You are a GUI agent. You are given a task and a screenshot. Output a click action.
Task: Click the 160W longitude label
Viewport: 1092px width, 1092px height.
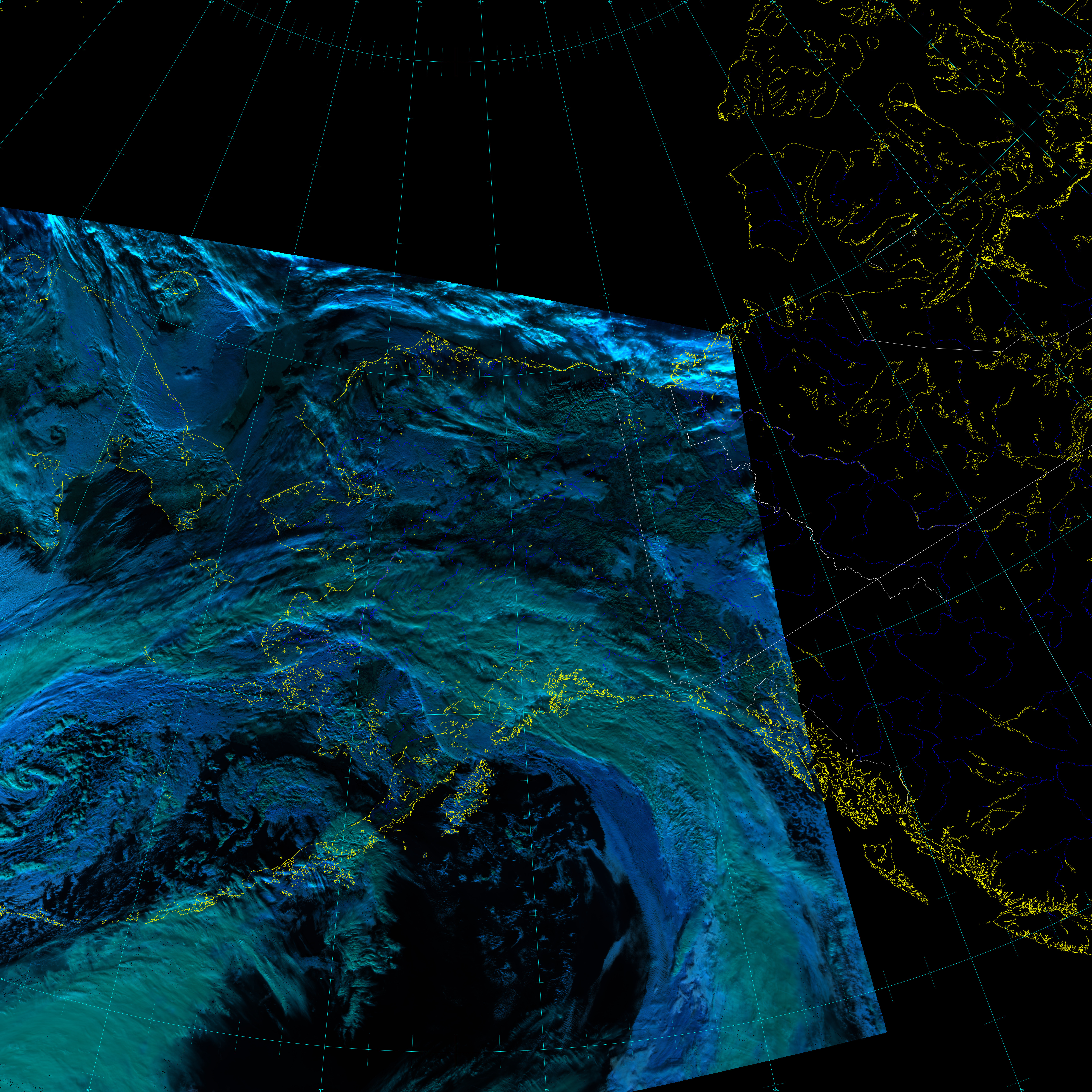point(419,2)
